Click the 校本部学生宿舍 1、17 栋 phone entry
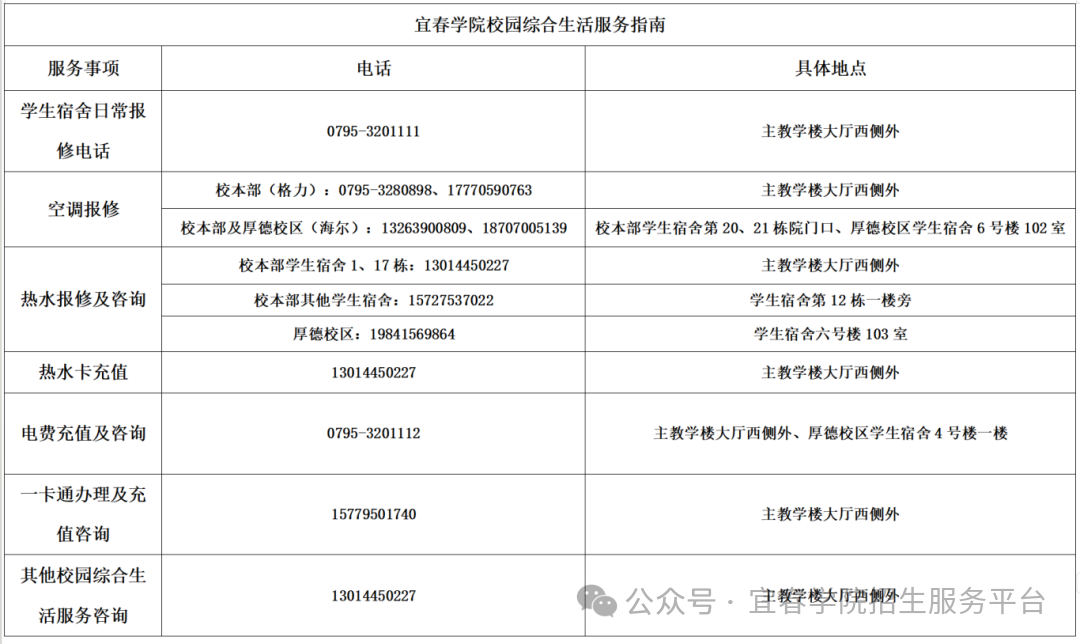 pyautogui.click(x=373, y=266)
